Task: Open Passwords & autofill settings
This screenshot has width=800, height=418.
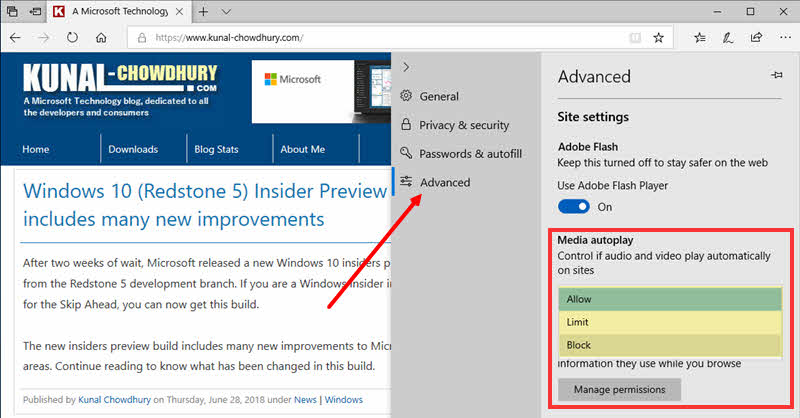Action: (x=470, y=154)
